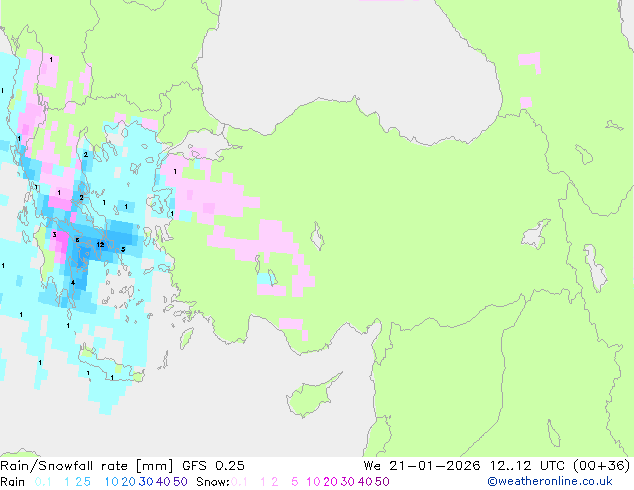Image resolution: width=634 pixels, height=490 pixels.
Task: Click the "5" rainfall value on the map
Action: pyautogui.click(x=123, y=249)
